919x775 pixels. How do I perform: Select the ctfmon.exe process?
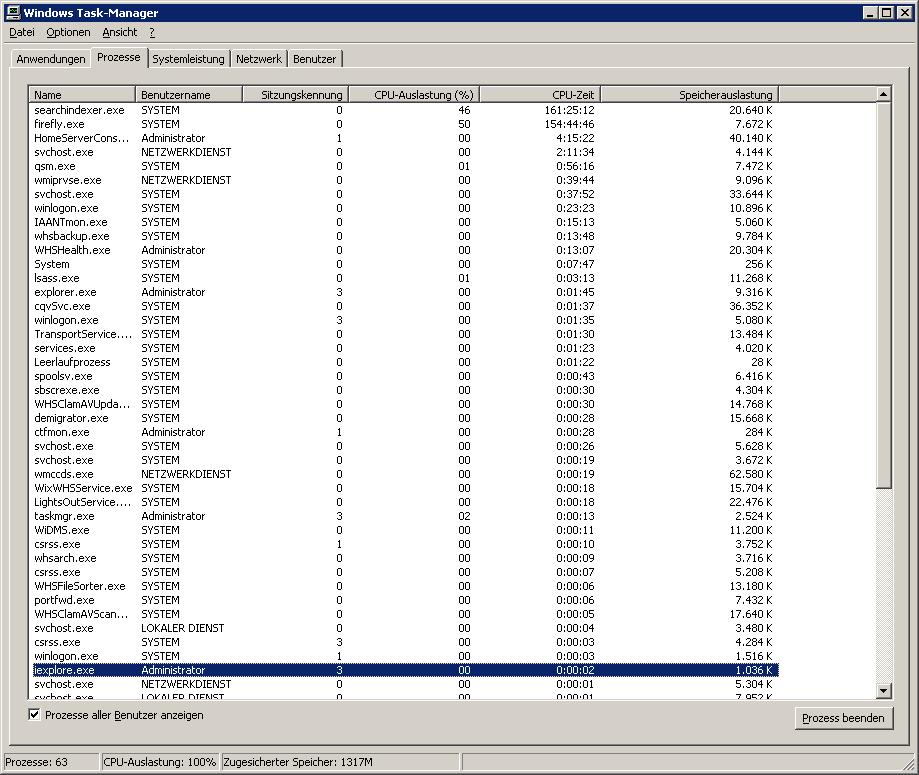[x=406, y=433]
